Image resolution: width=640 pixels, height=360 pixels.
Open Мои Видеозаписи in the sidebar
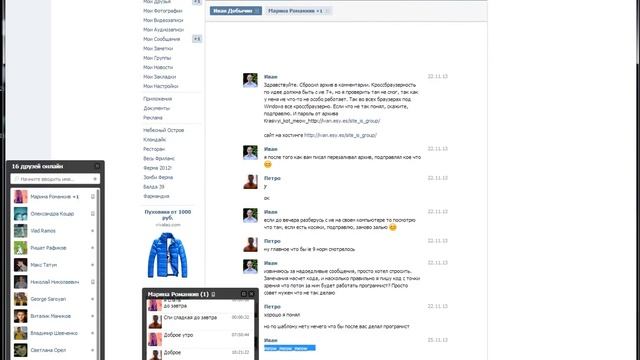(163, 20)
